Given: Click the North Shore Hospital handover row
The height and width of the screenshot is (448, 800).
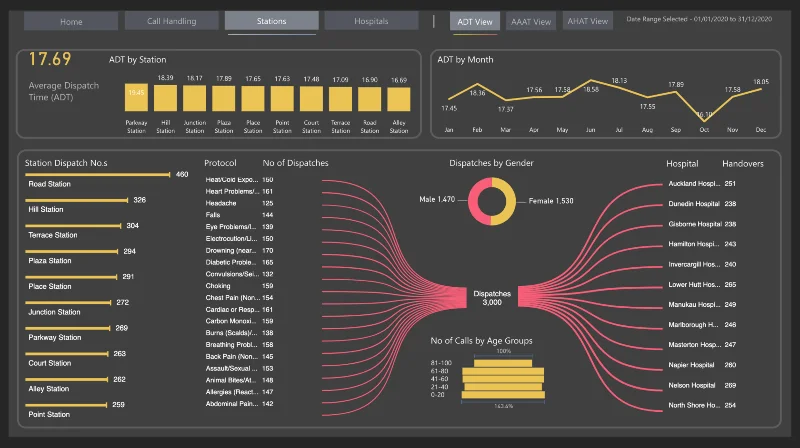Looking at the screenshot, I should (x=702, y=405).
